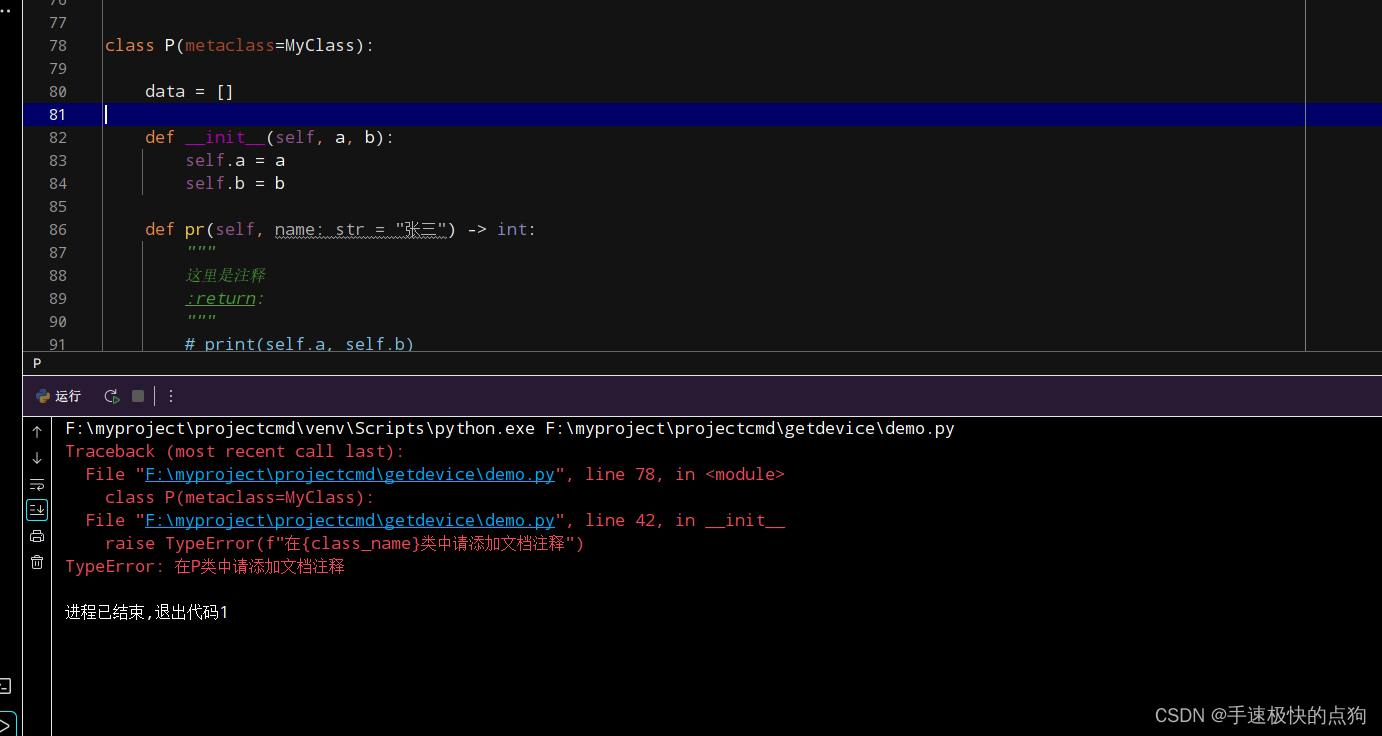Click the gray stop square button

pyautogui.click(x=138, y=396)
